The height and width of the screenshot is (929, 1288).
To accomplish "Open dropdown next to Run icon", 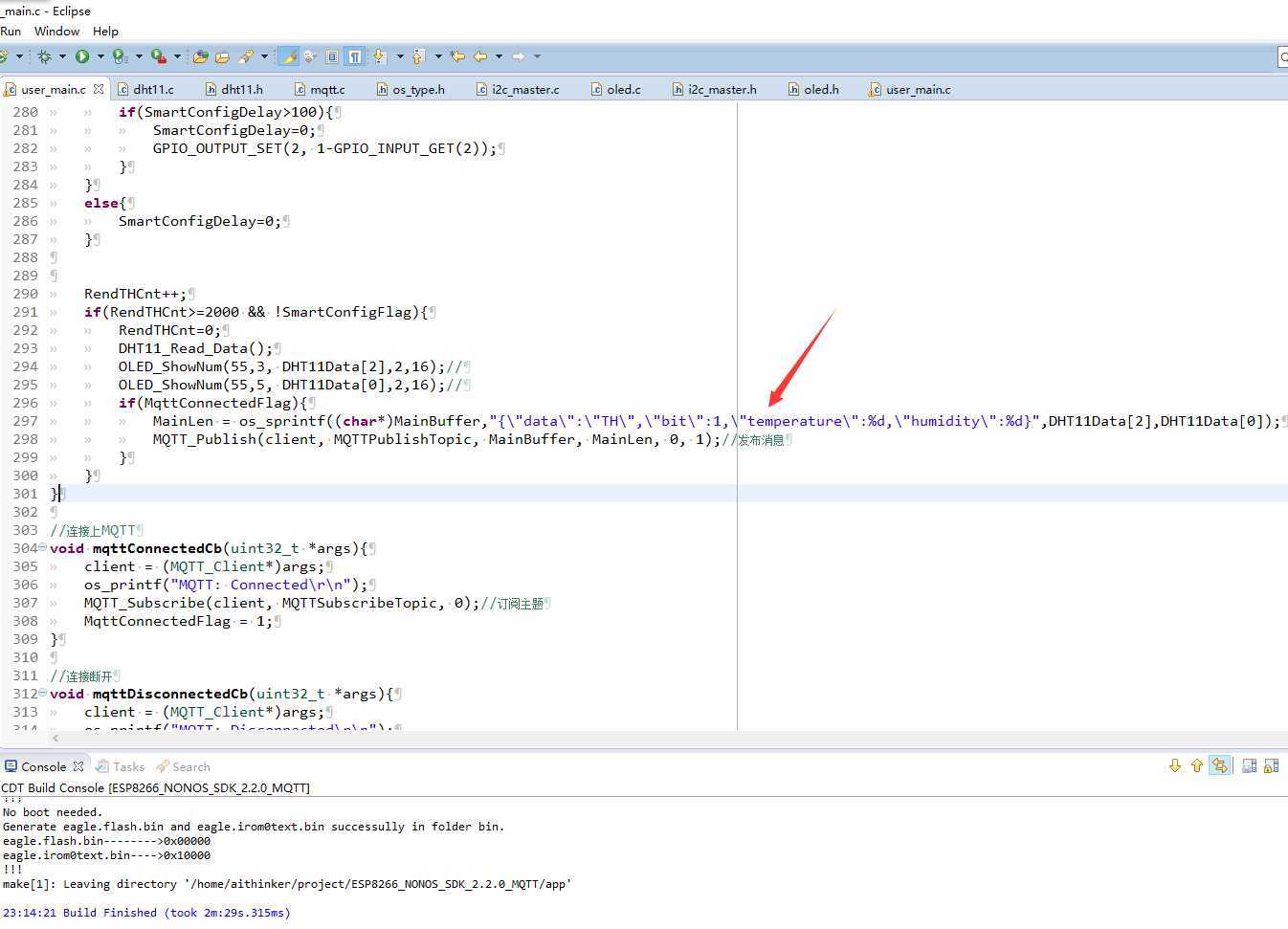I will (x=100, y=56).
